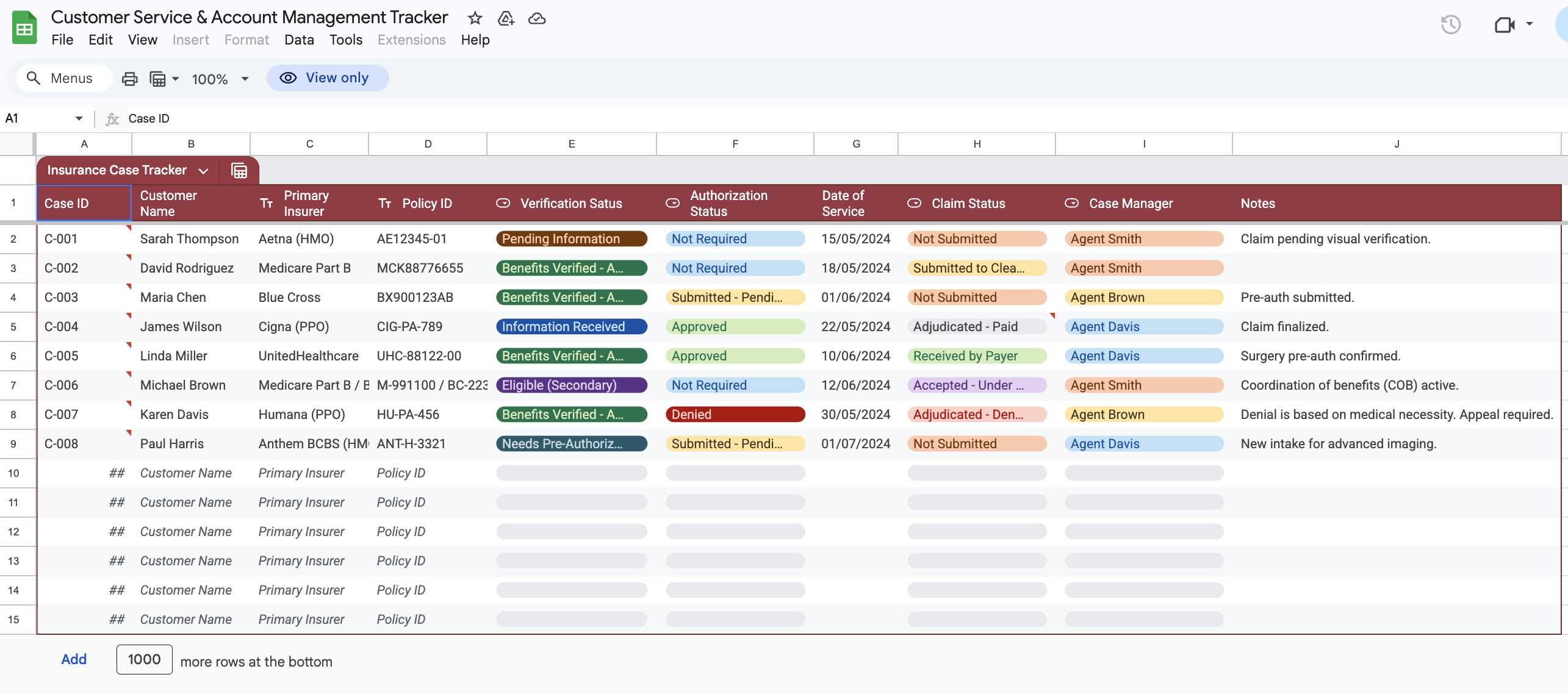The image size is (1568, 694).
Task: Click the date 22/05/2024
Action: click(x=856, y=327)
